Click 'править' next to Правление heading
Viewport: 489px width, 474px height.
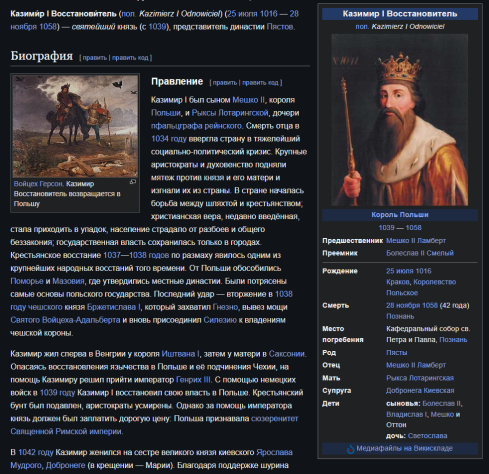coord(225,83)
